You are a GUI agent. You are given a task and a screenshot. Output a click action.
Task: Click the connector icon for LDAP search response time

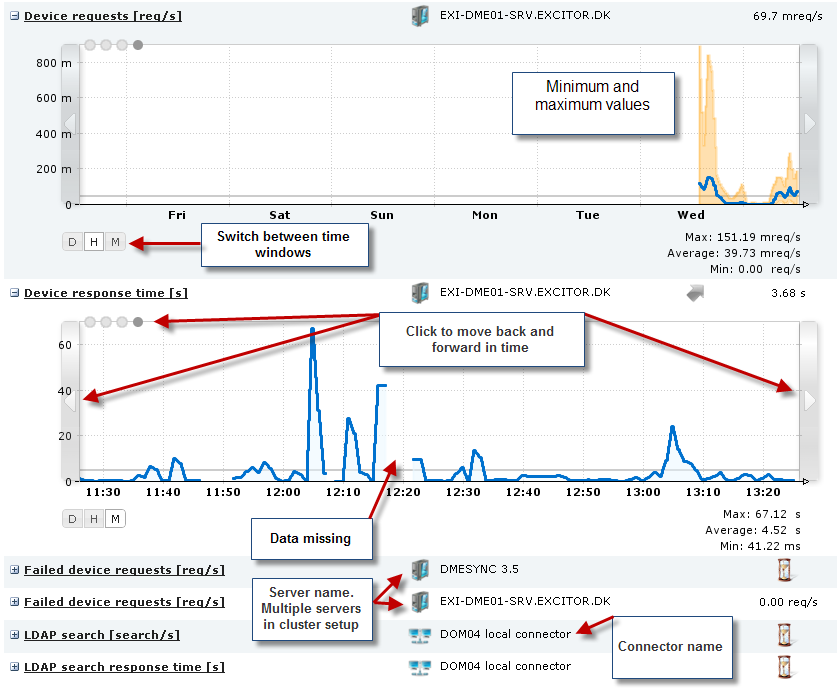(x=420, y=666)
